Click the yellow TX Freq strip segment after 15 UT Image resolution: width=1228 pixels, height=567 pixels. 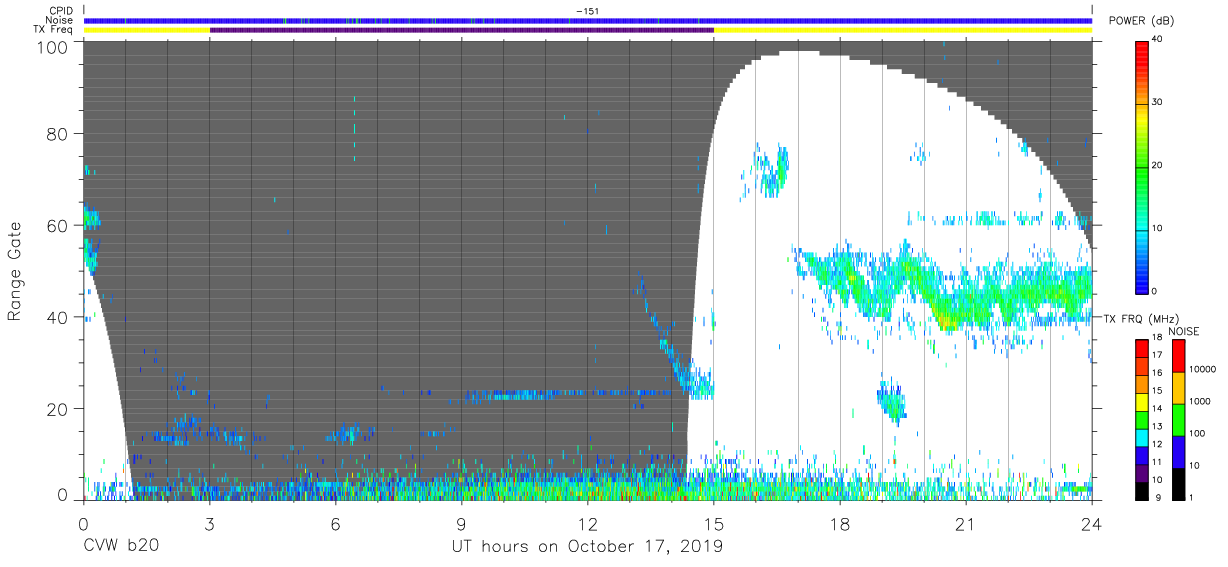point(903,30)
